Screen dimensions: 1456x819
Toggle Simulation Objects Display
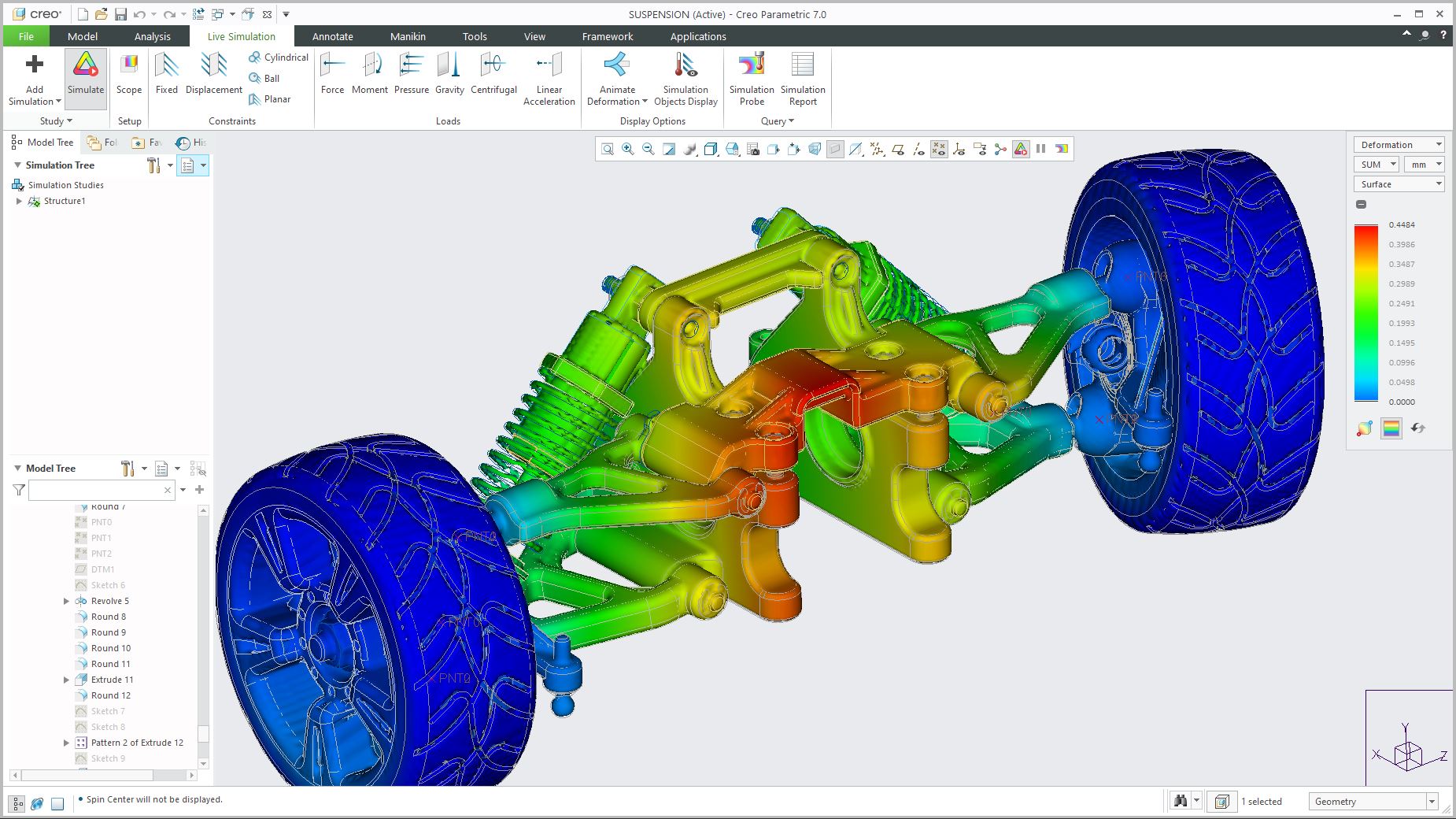[686, 79]
